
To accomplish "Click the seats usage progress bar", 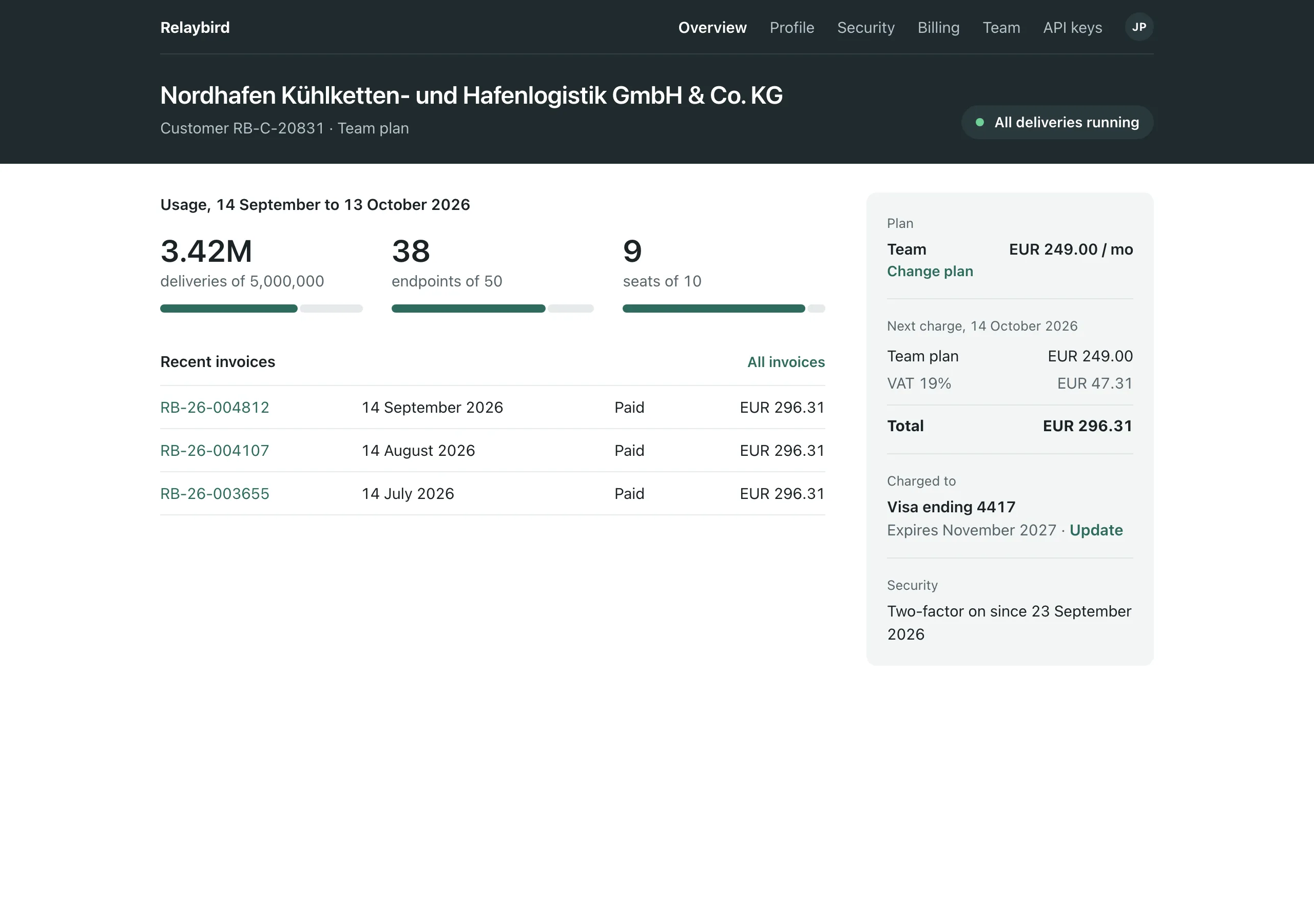I will pos(724,309).
